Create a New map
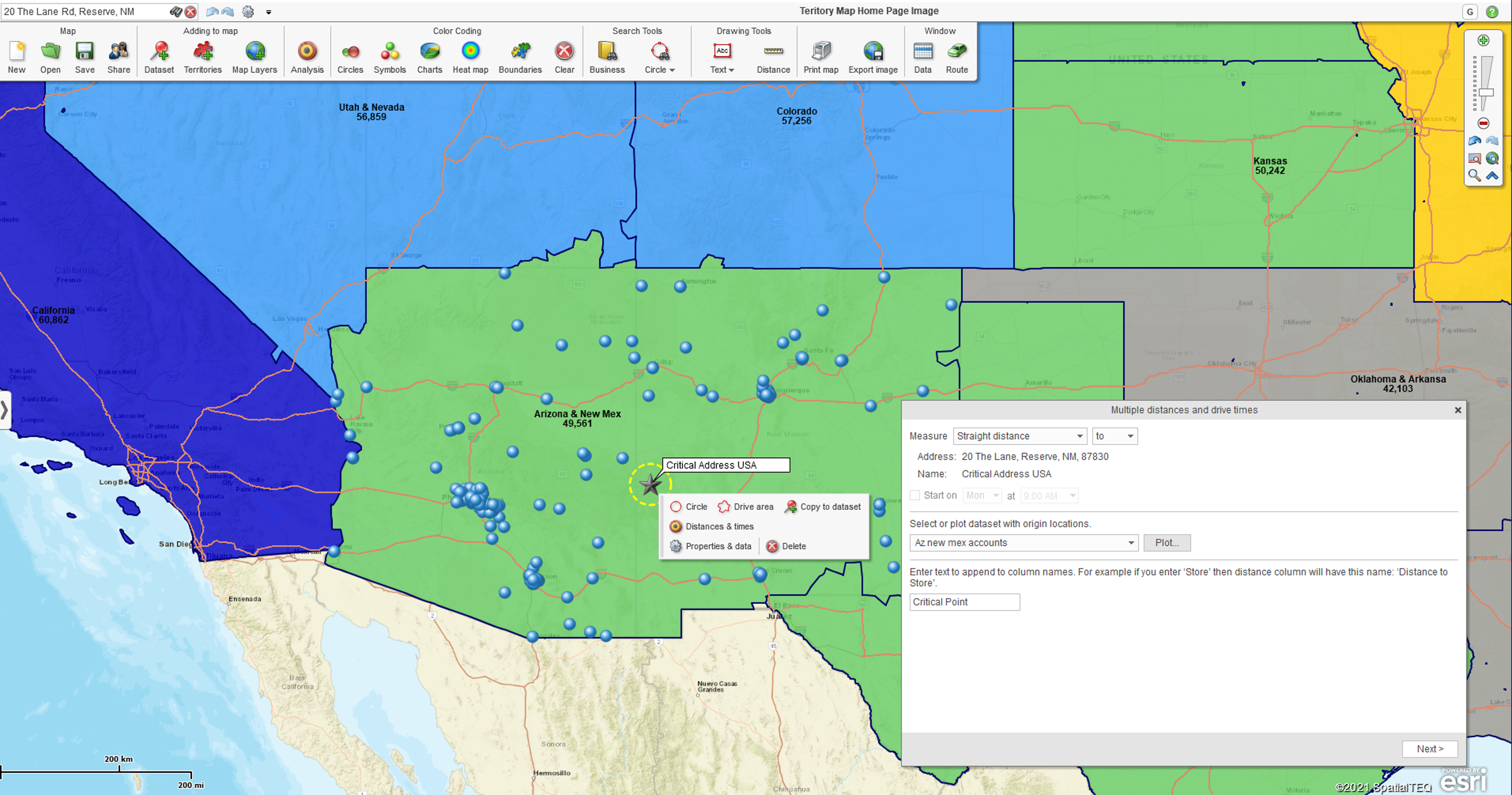 tap(17, 58)
